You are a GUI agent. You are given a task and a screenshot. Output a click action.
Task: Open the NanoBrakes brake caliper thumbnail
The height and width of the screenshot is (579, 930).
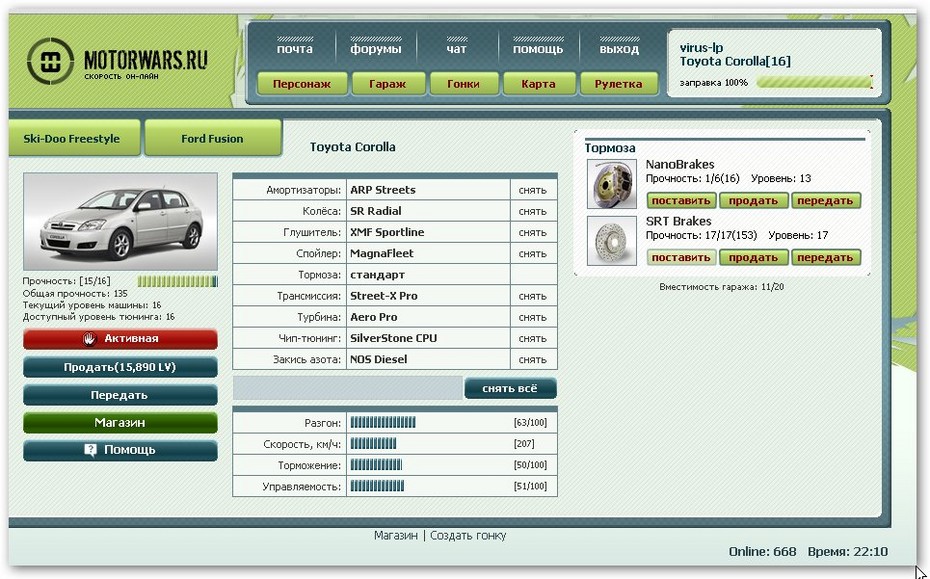pos(611,184)
